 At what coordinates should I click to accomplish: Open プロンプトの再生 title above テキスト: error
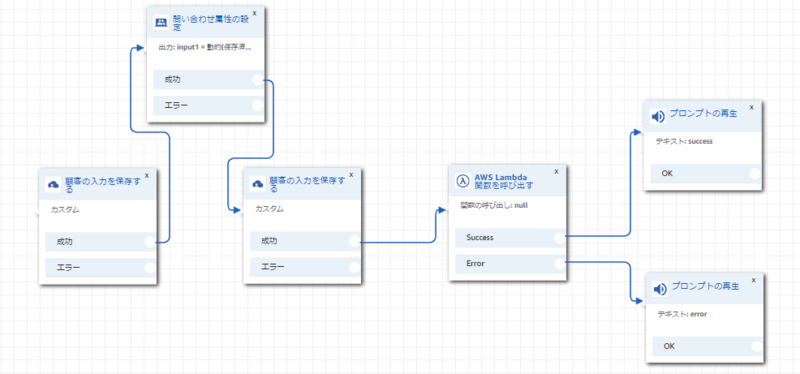click(x=705, y=286)
